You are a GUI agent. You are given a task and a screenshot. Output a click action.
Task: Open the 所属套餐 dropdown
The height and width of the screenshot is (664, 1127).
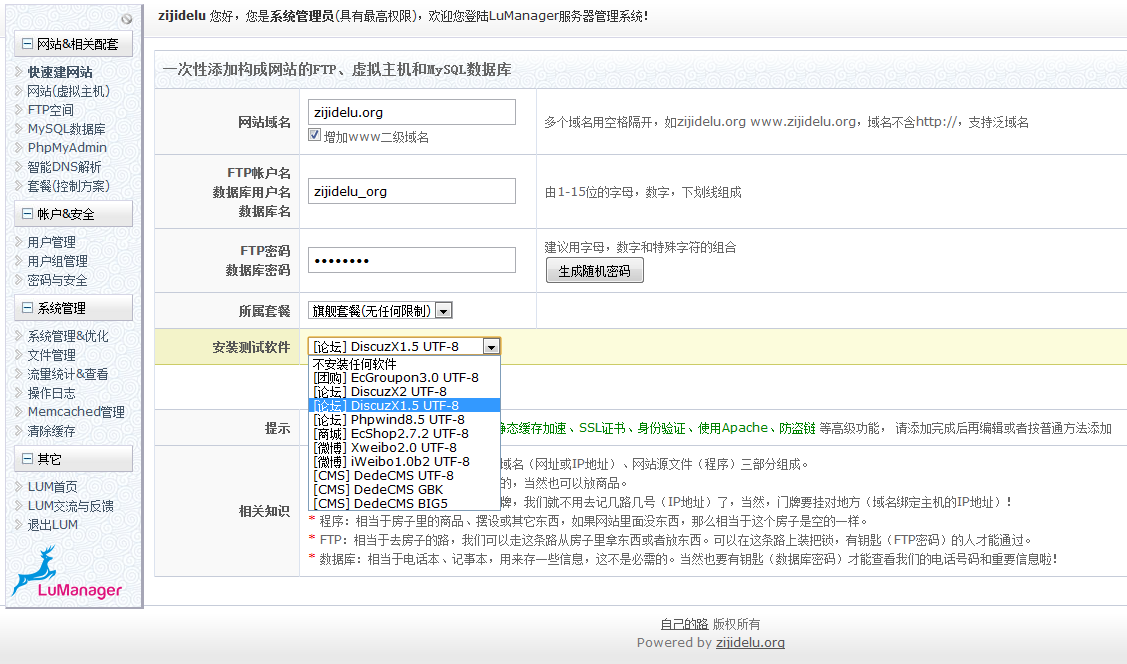[x=443, y=311]
